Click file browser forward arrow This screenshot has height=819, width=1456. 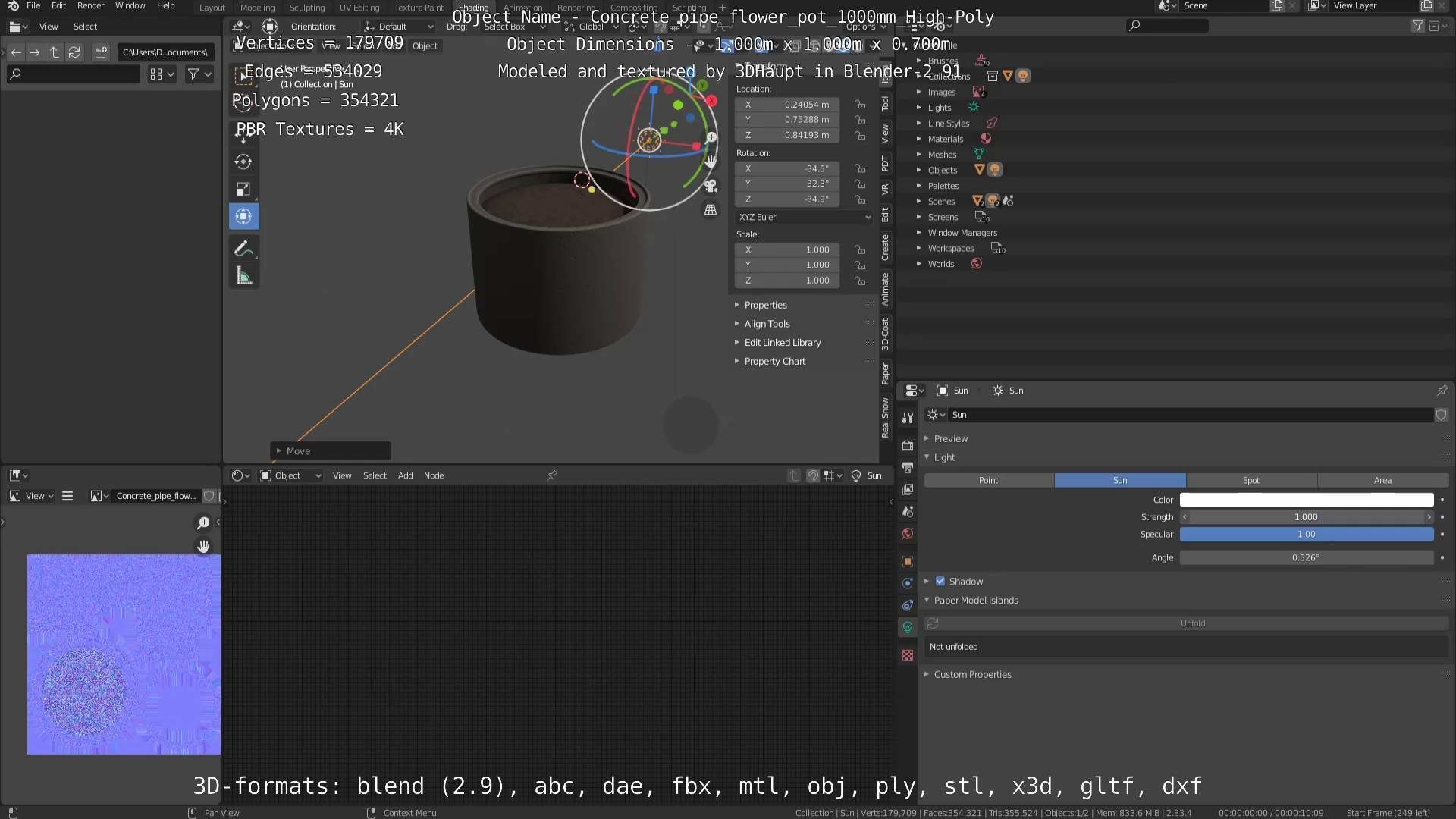35,52
